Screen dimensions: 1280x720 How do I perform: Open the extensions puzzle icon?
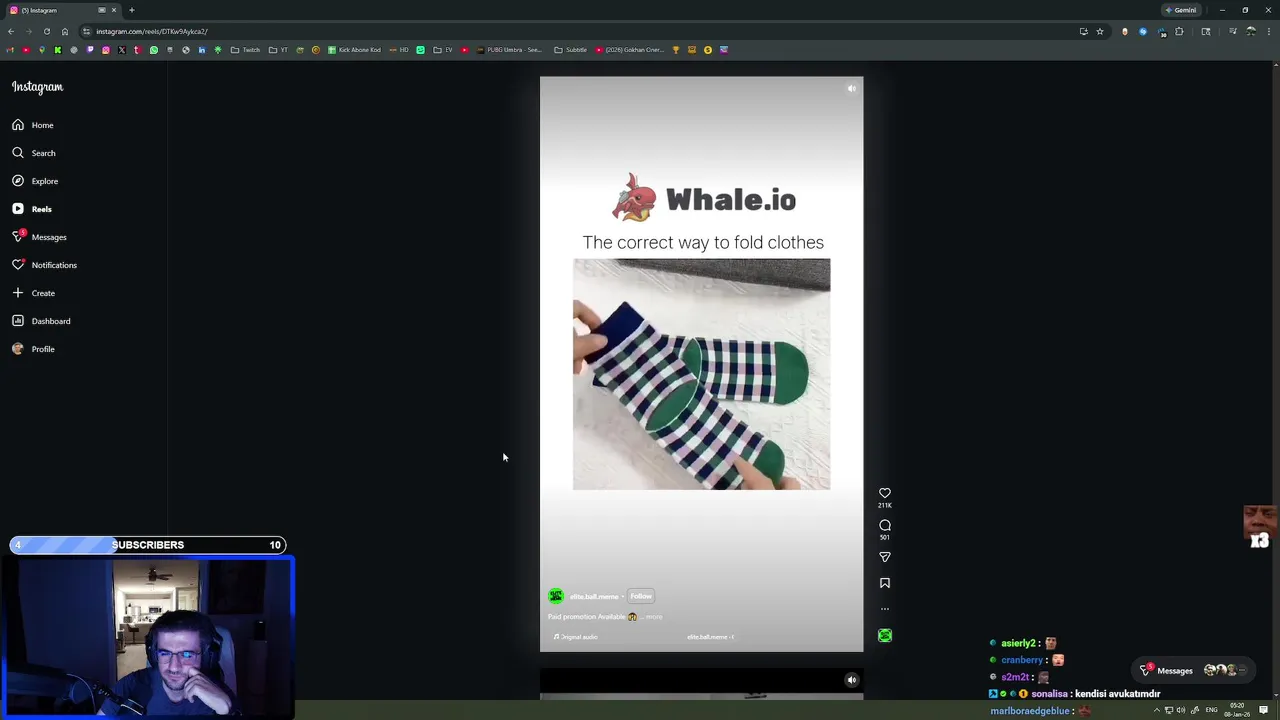pos(1179,31)
